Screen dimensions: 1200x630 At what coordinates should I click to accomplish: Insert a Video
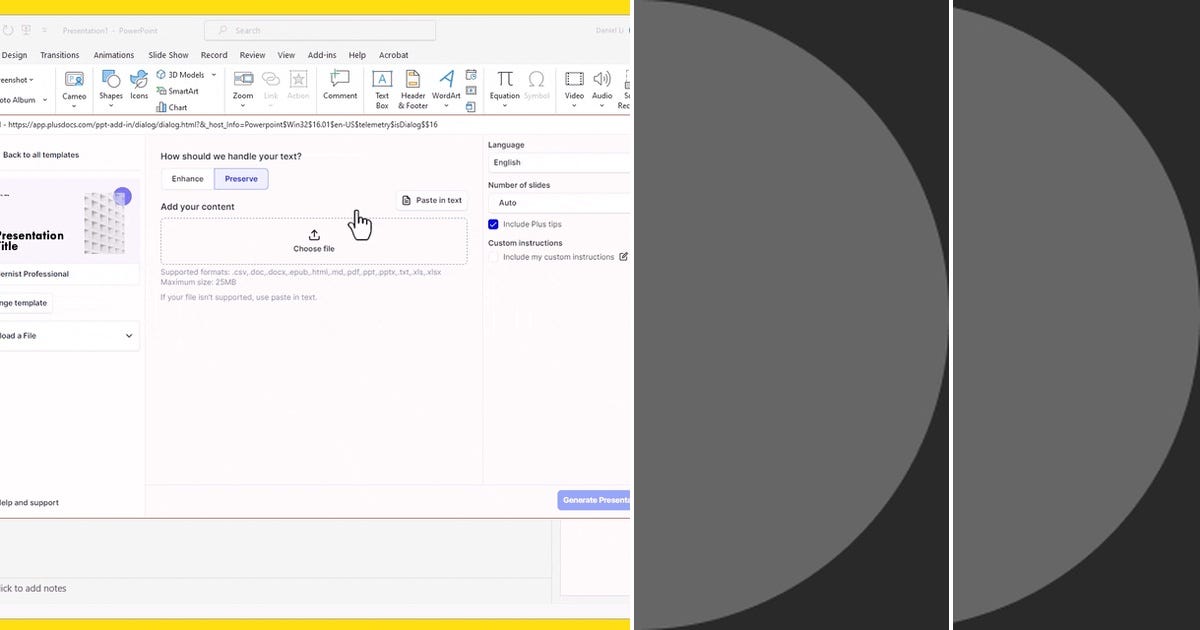pos(573,88)
